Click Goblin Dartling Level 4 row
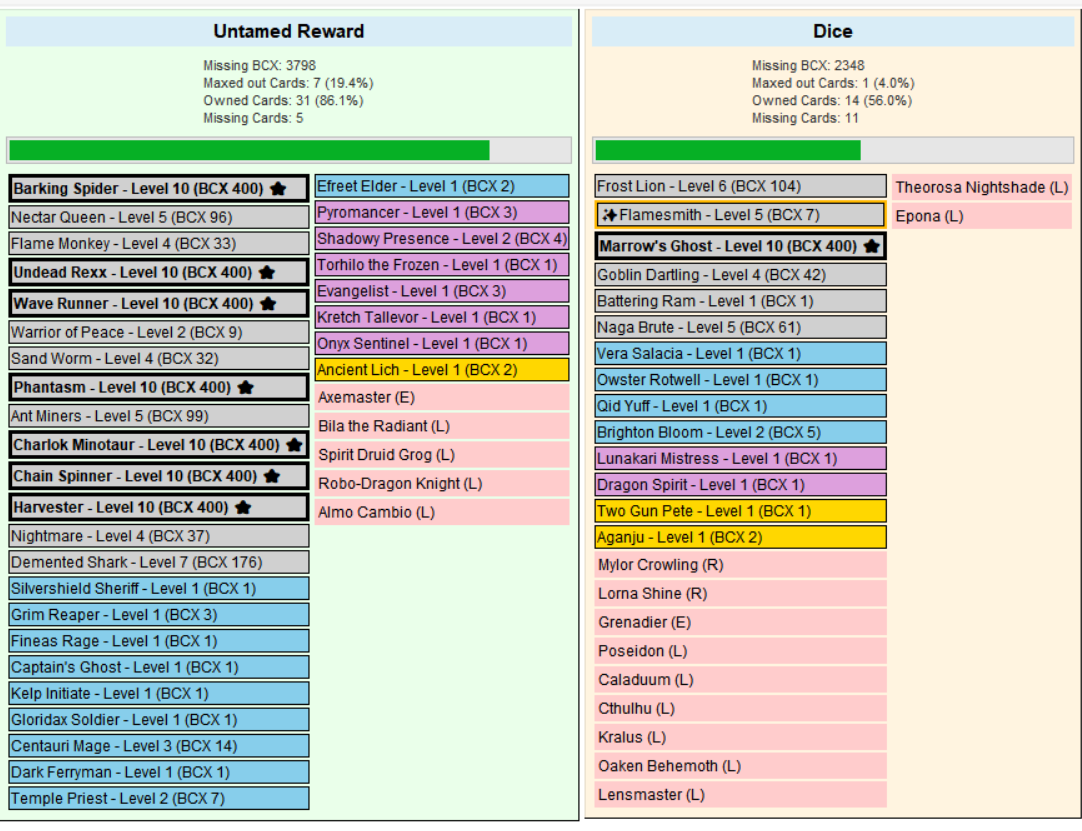Viewport: 1082px width, 831px height. click(740, 275)
